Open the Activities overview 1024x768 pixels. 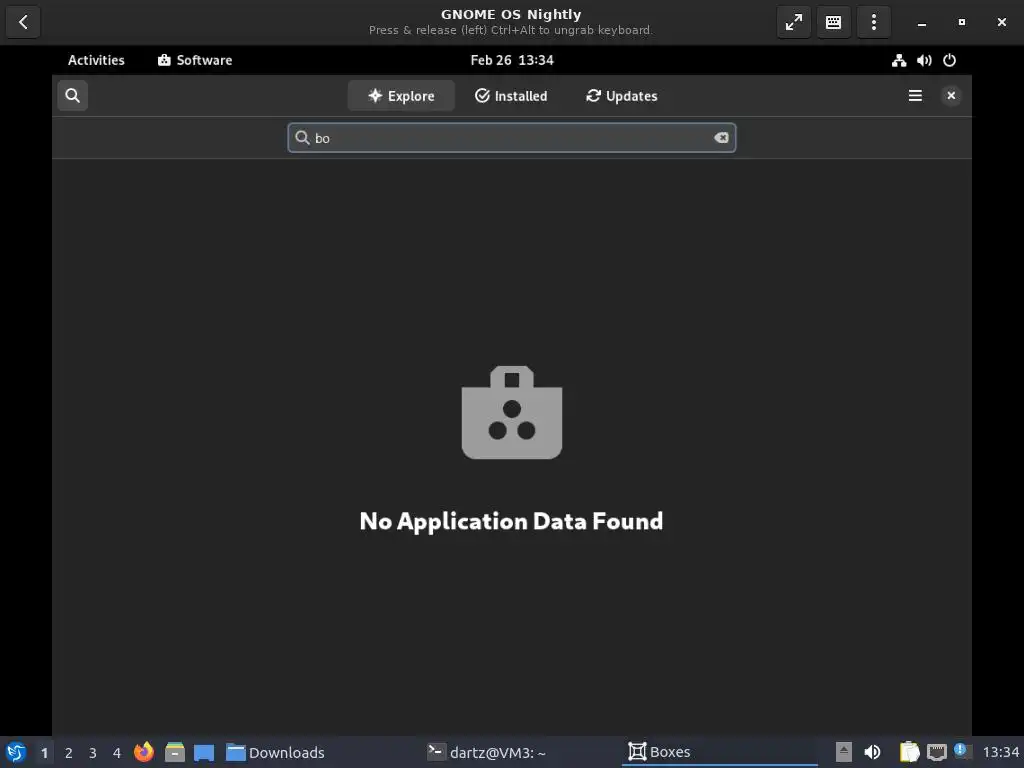(96, 60)
